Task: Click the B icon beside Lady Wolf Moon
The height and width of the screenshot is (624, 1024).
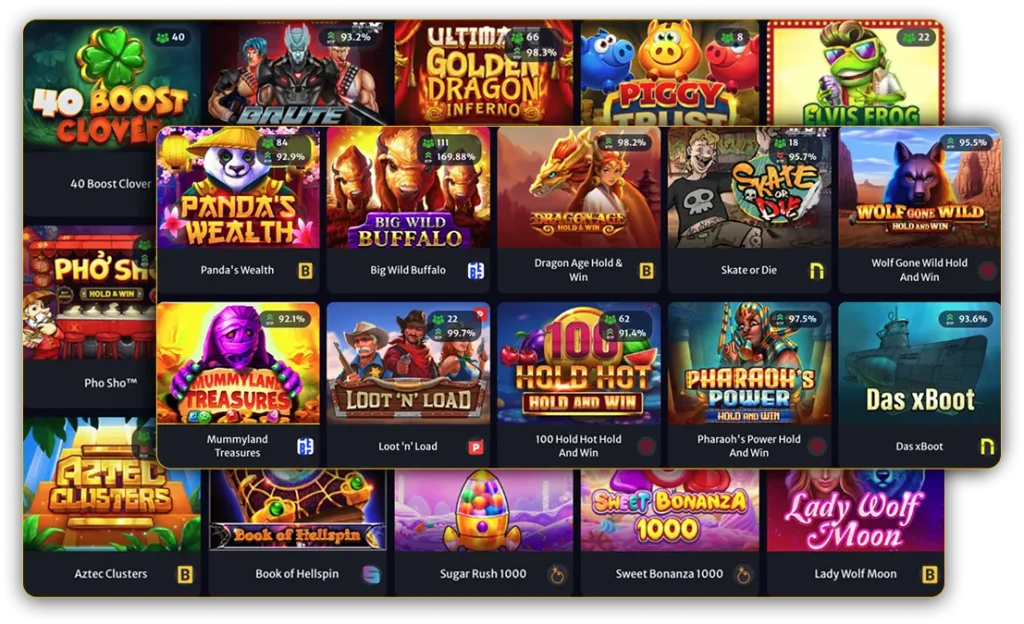Action: pos(929,574)
